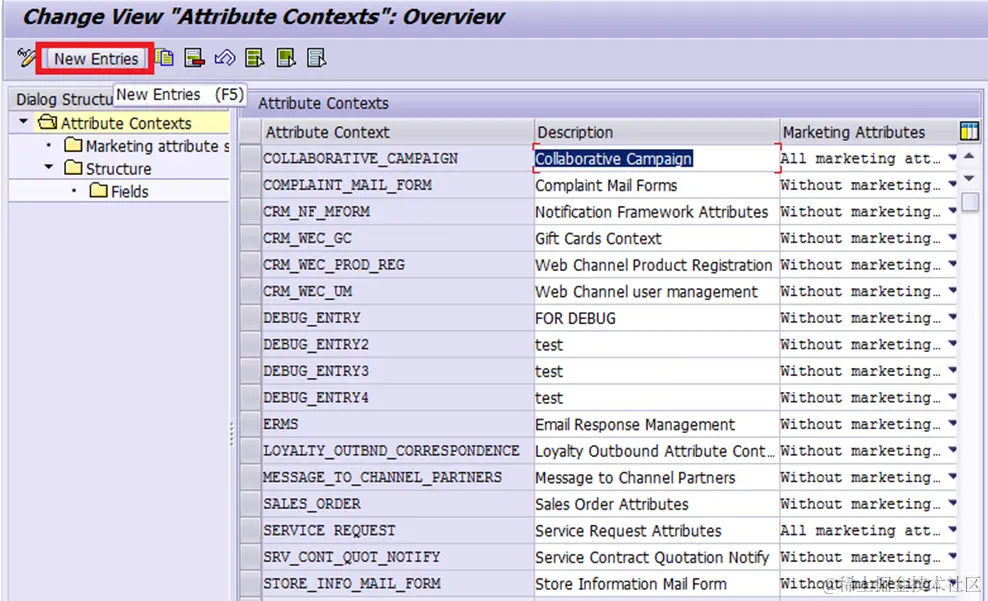
Task: Open Marketing Attributes dropdown for ERMS
Action: coord(952,423)
